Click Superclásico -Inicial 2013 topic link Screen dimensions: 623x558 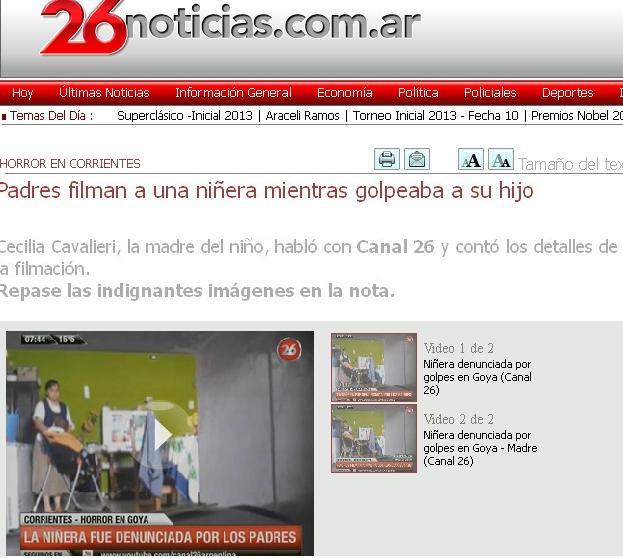click(184, 116)
